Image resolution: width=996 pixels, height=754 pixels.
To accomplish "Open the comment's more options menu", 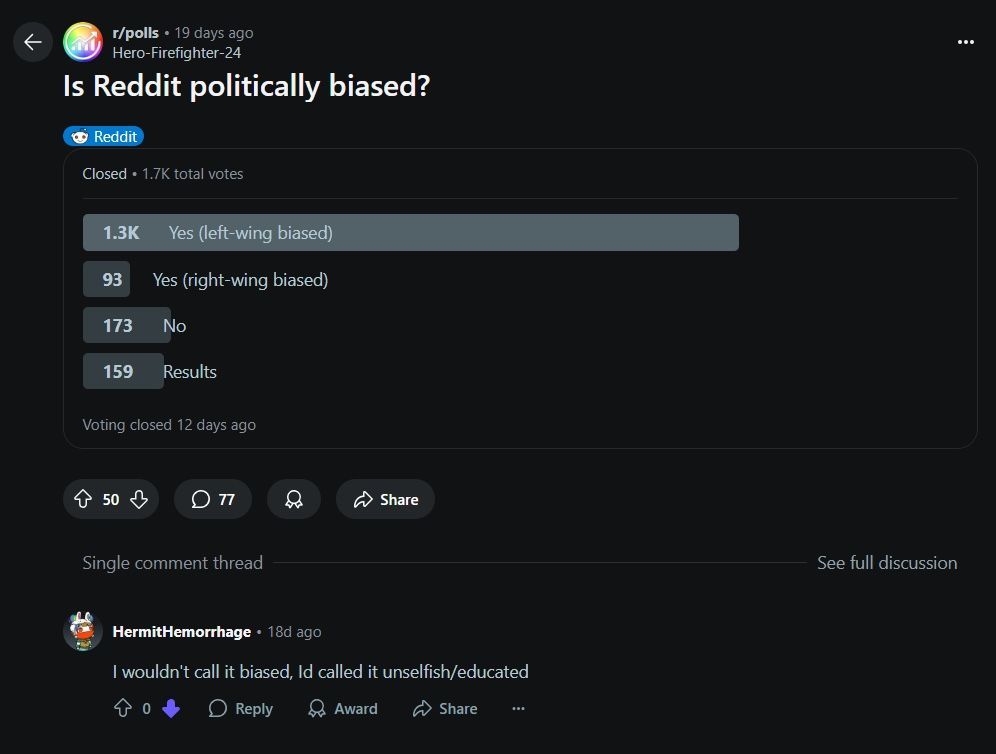I will [x=518, y=708].
